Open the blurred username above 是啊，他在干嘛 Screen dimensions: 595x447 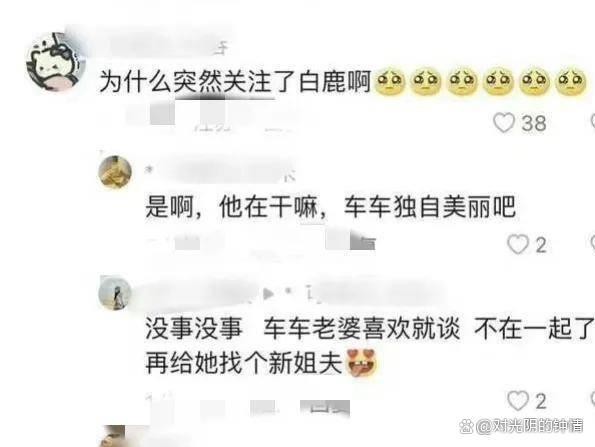tap(220, 172)
